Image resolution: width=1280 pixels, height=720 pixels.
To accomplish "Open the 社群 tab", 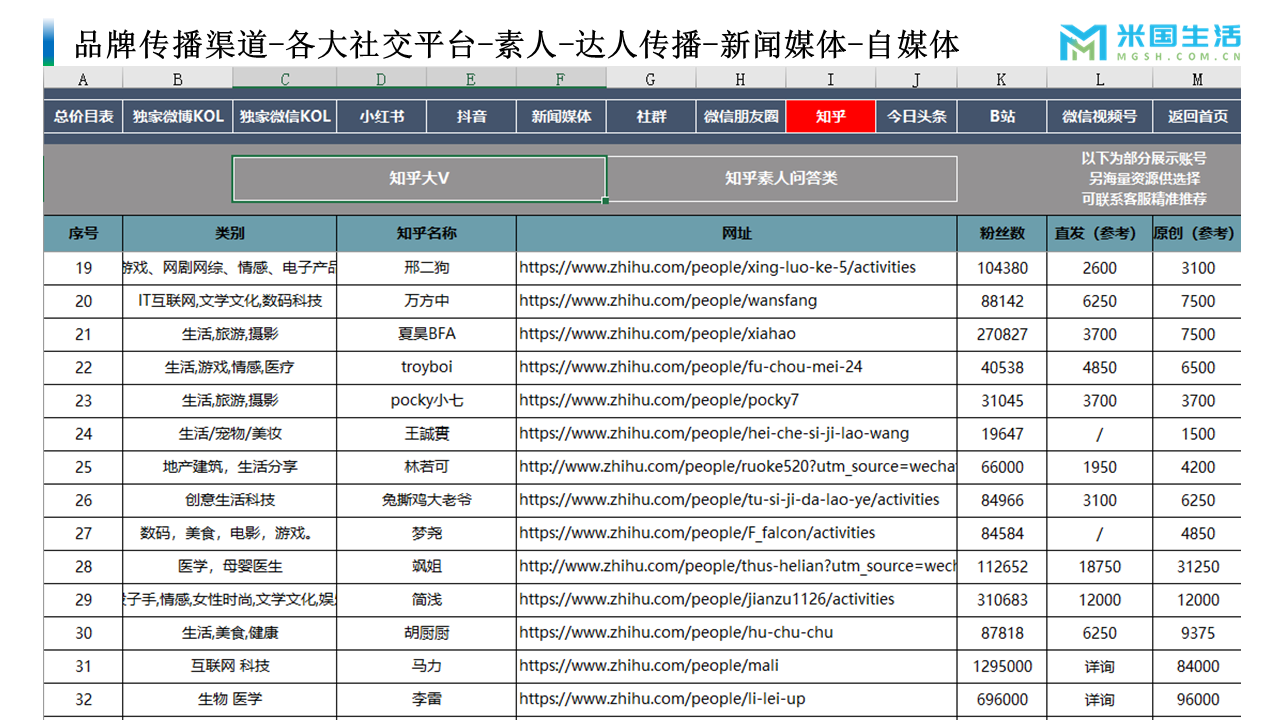I will pyautogui.click(x=651, y=116).
